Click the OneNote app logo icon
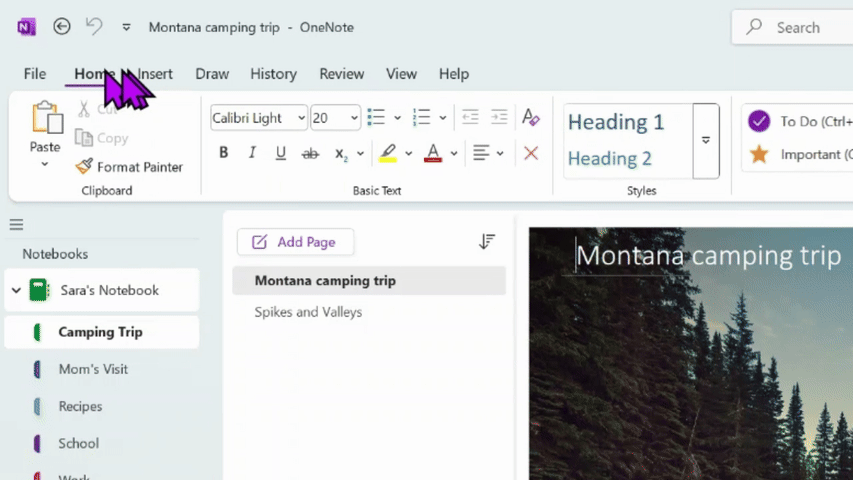The image size is (853, 480). pos(26,27)
